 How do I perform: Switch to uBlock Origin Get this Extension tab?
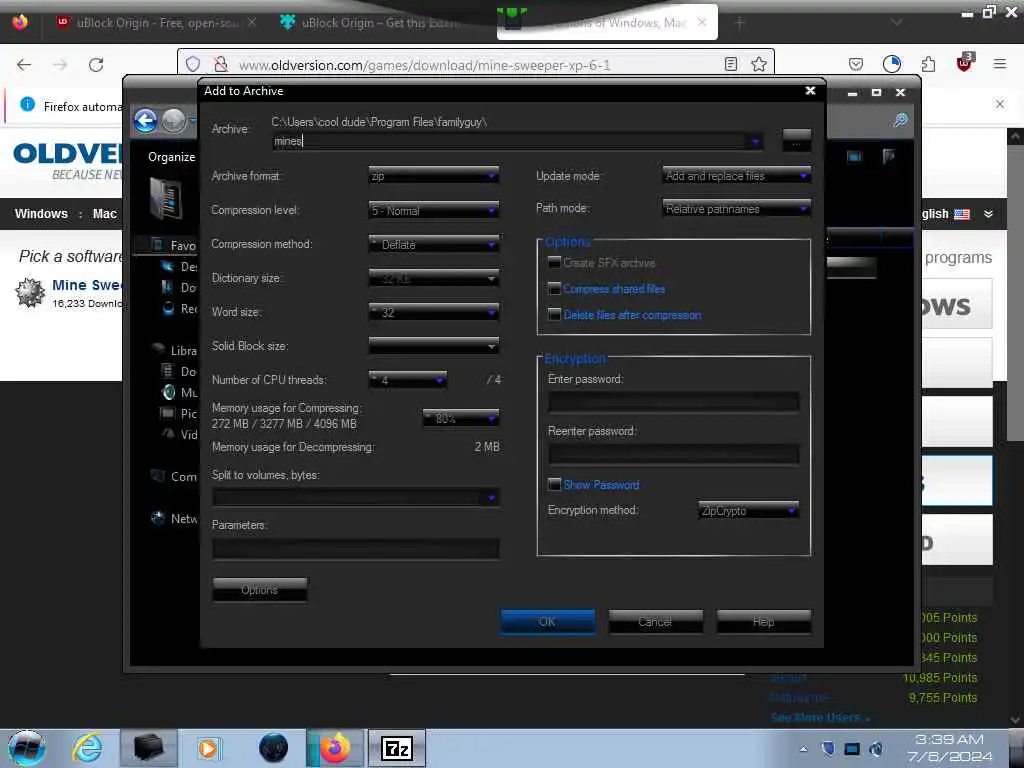379,23
